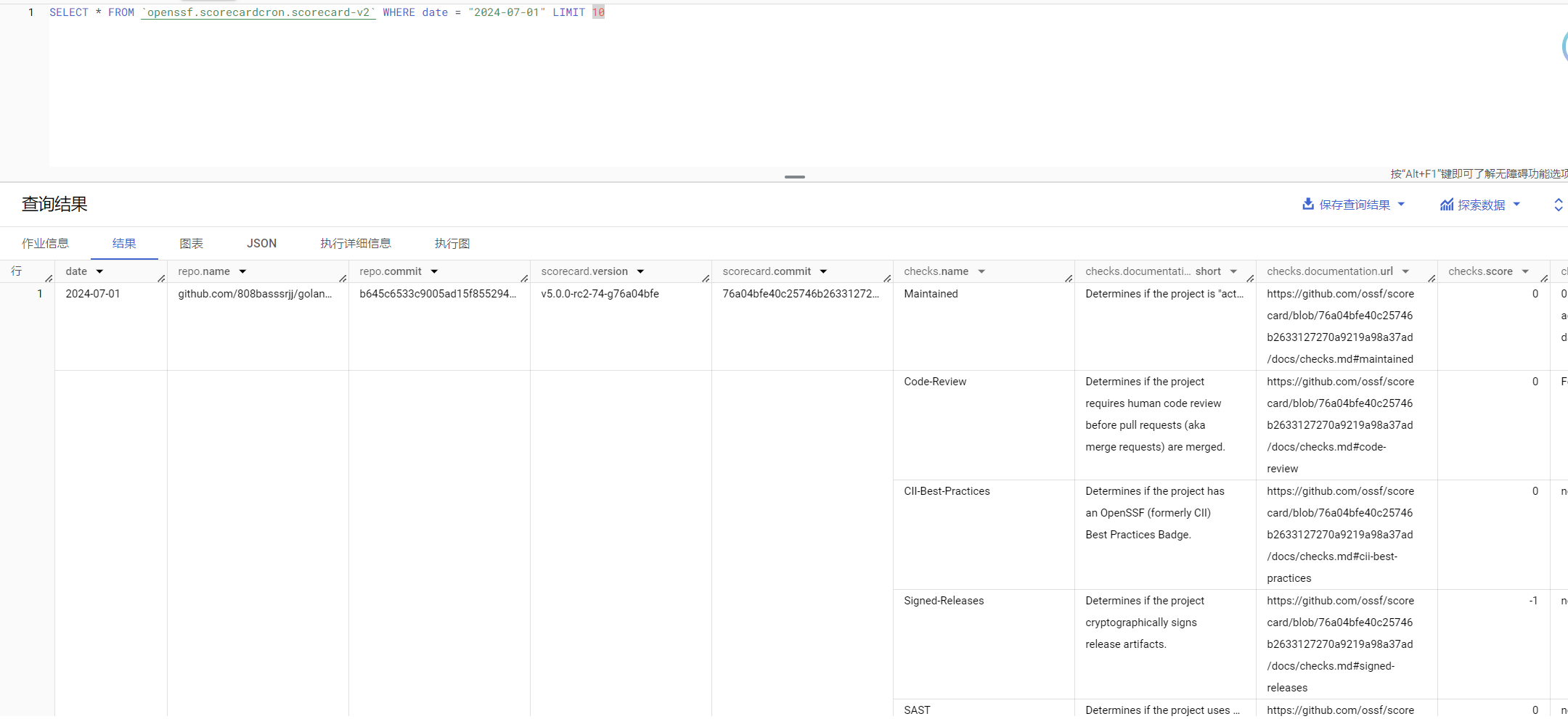Viewport: 1568px width, 719px height.
Task: Open repo.commit column dropdown arrow
Action: point(434,271)
